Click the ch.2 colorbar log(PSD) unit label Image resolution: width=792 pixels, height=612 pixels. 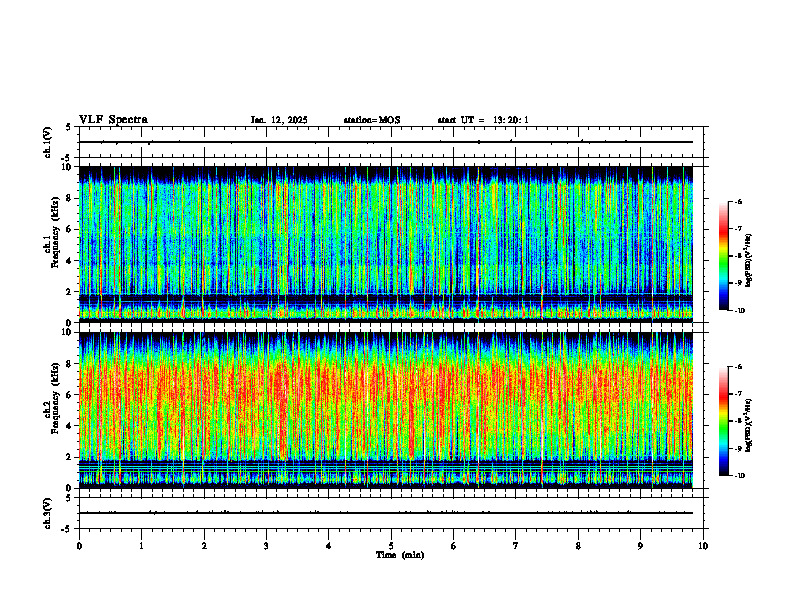tap(749, 426)
